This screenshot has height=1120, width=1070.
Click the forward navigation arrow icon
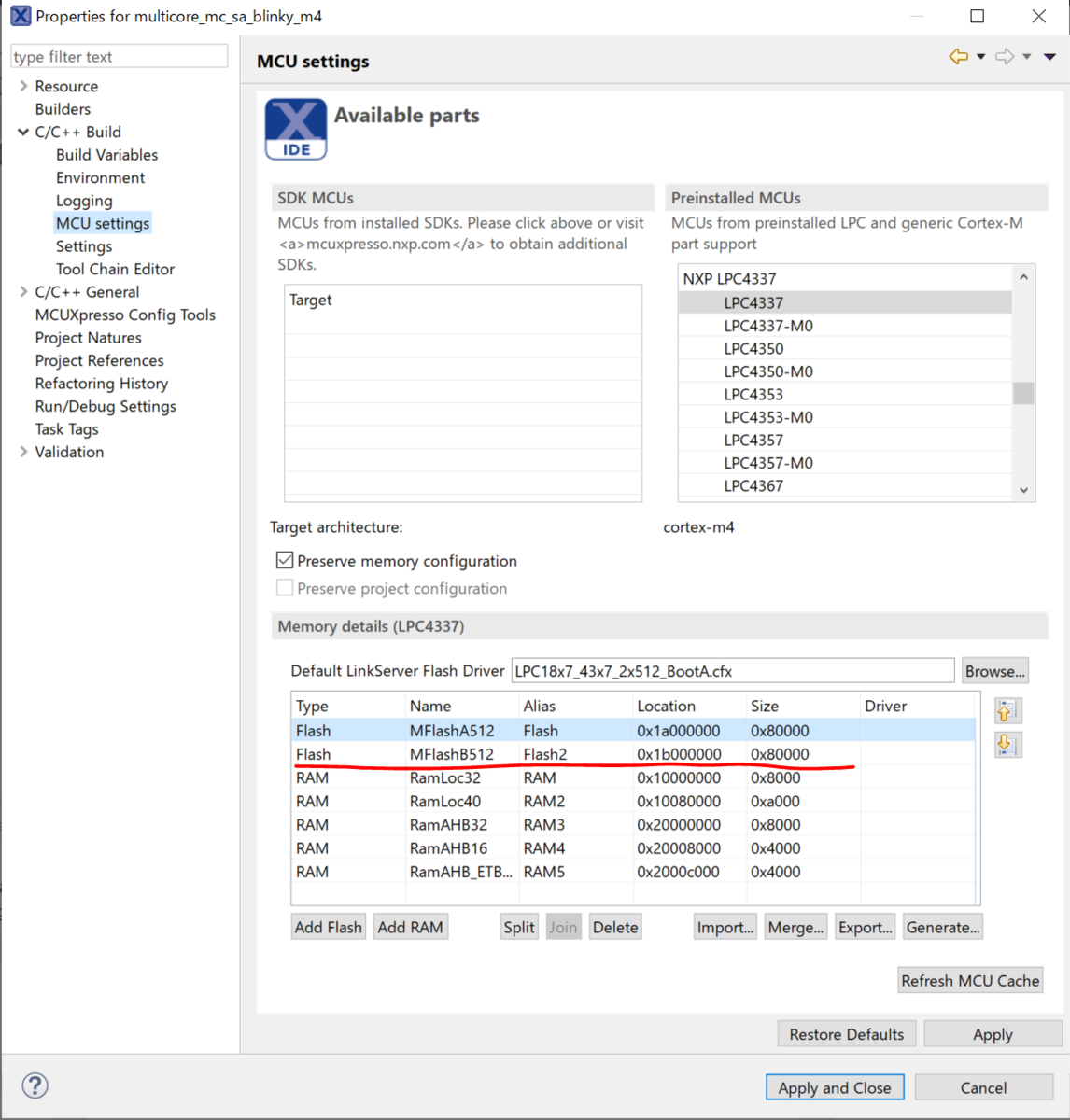click(1005, 57)
